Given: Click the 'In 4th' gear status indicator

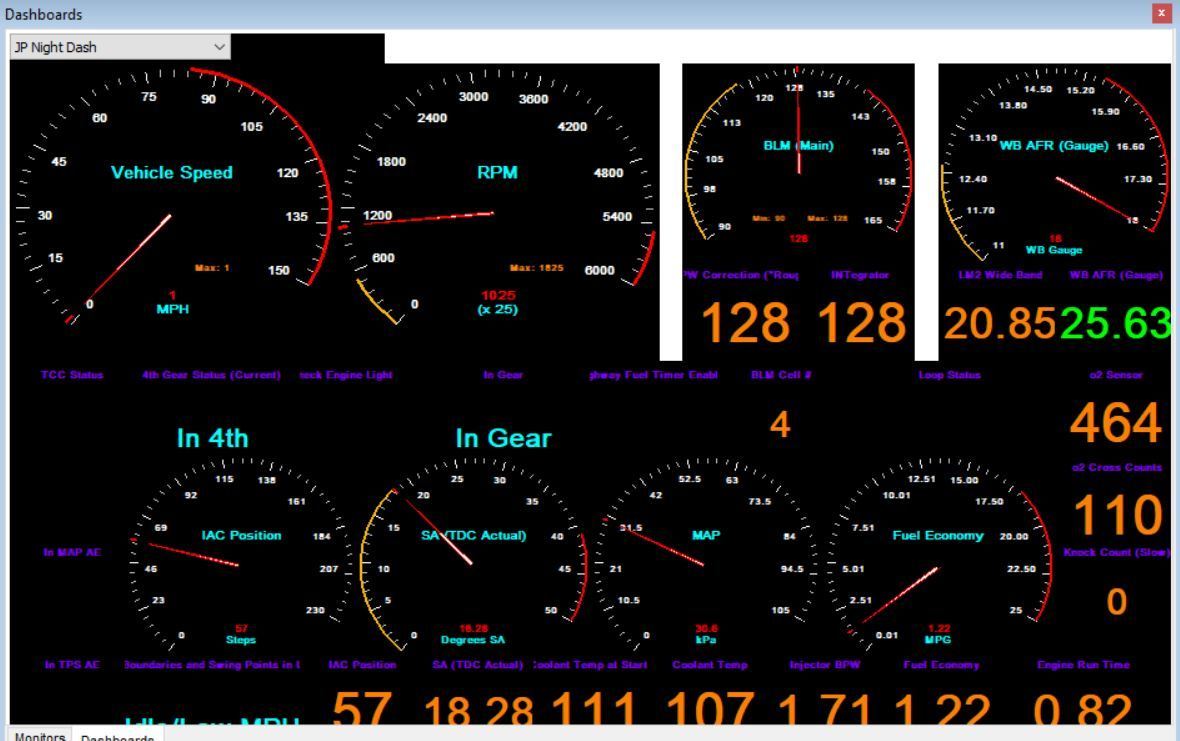Looking at the screenshot, I should pos(212,438).
